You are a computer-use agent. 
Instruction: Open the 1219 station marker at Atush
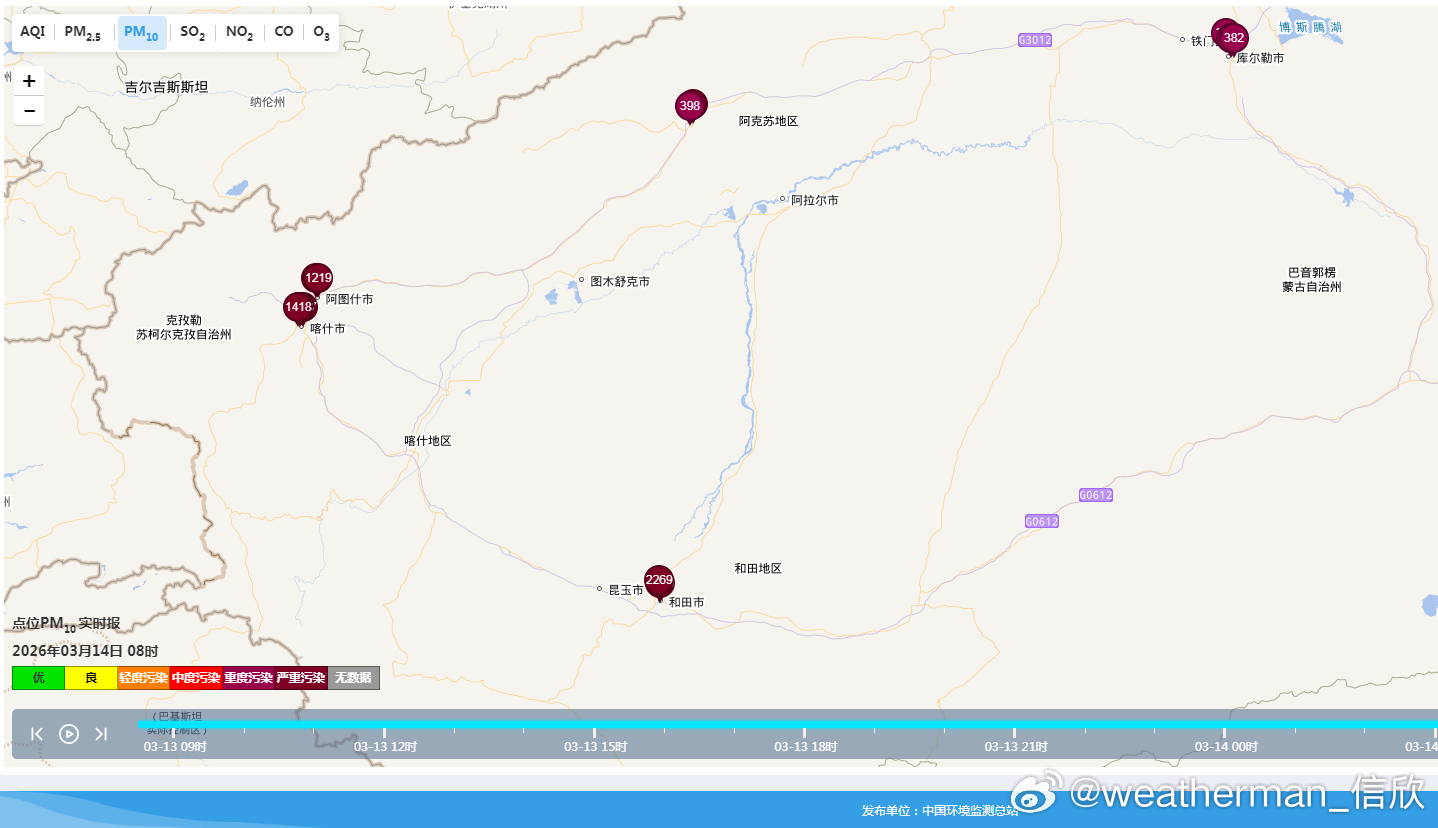(318, 278)
